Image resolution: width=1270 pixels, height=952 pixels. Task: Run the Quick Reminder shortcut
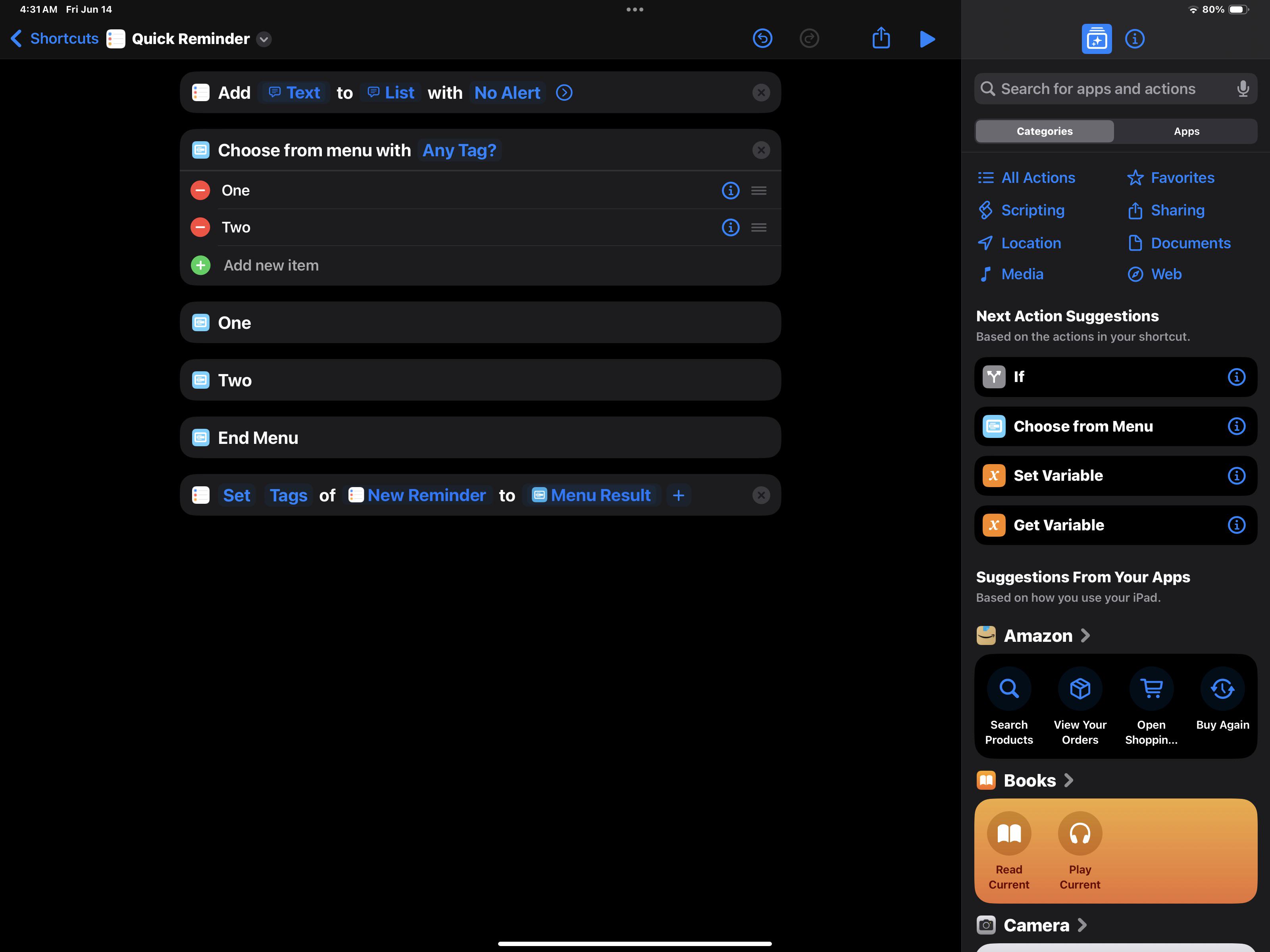pyautogui.click(x=927, y=38)
